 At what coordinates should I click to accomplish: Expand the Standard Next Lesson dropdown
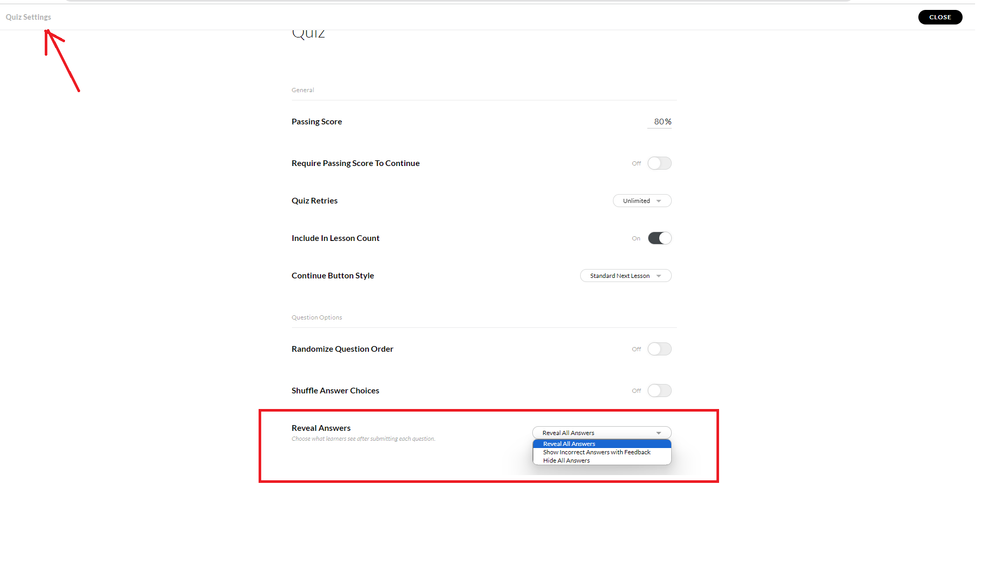tap(625, 276)
